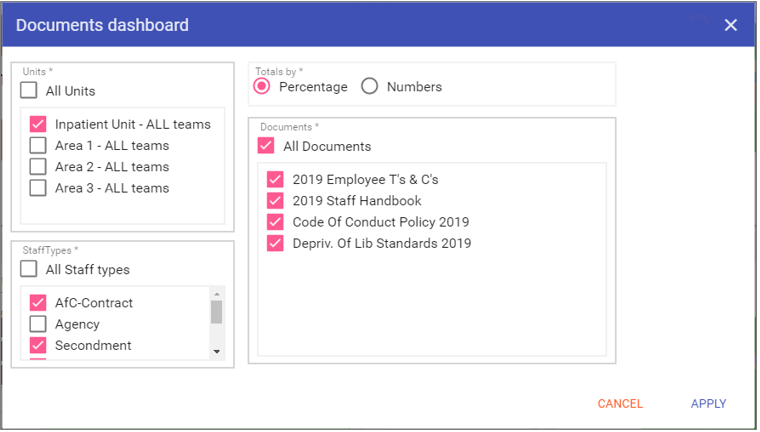Viewport: 760px width, 432px height.
Task: Enable Area 2 - ALL teams
Action: [39, 167]
